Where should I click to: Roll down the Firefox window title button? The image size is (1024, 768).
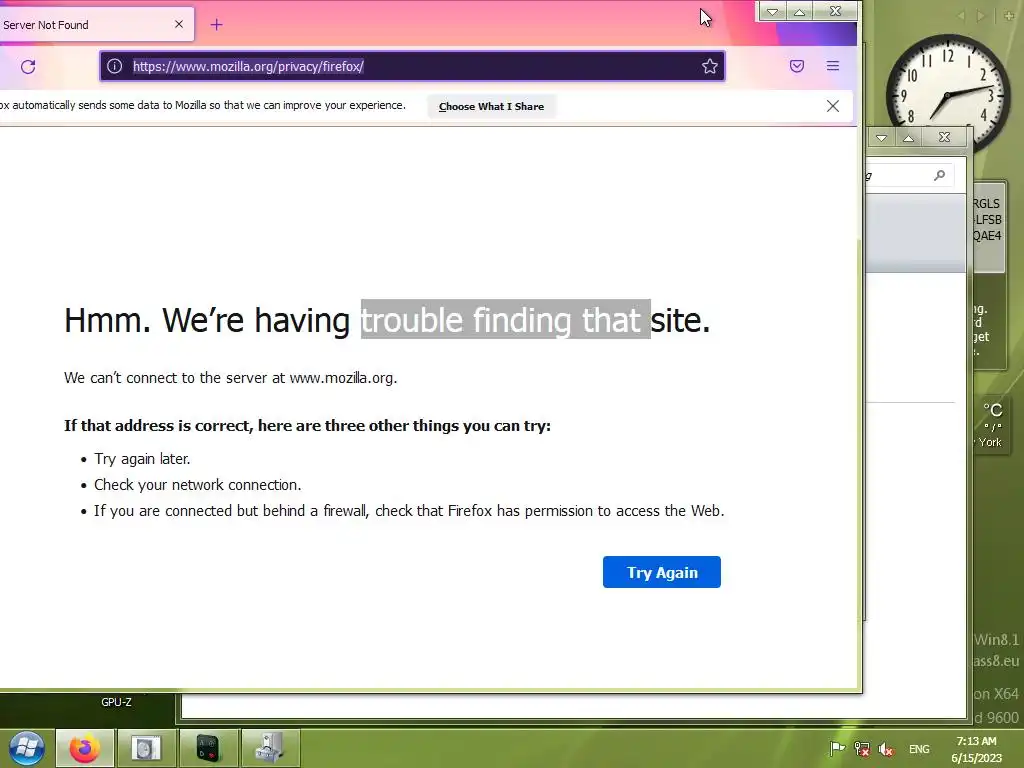pos(772,11)
